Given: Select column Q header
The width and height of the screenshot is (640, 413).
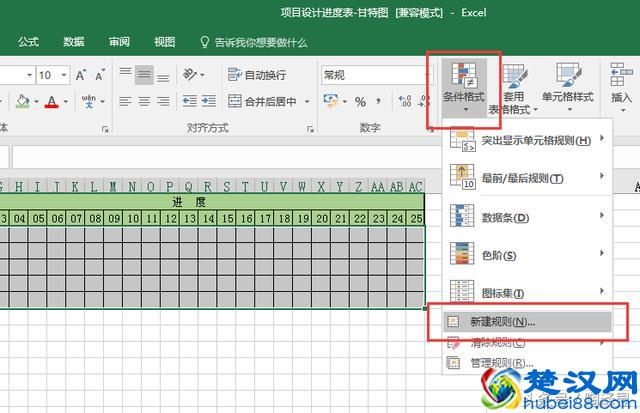Looking at the screenshot, I should [x=189, y=187].
